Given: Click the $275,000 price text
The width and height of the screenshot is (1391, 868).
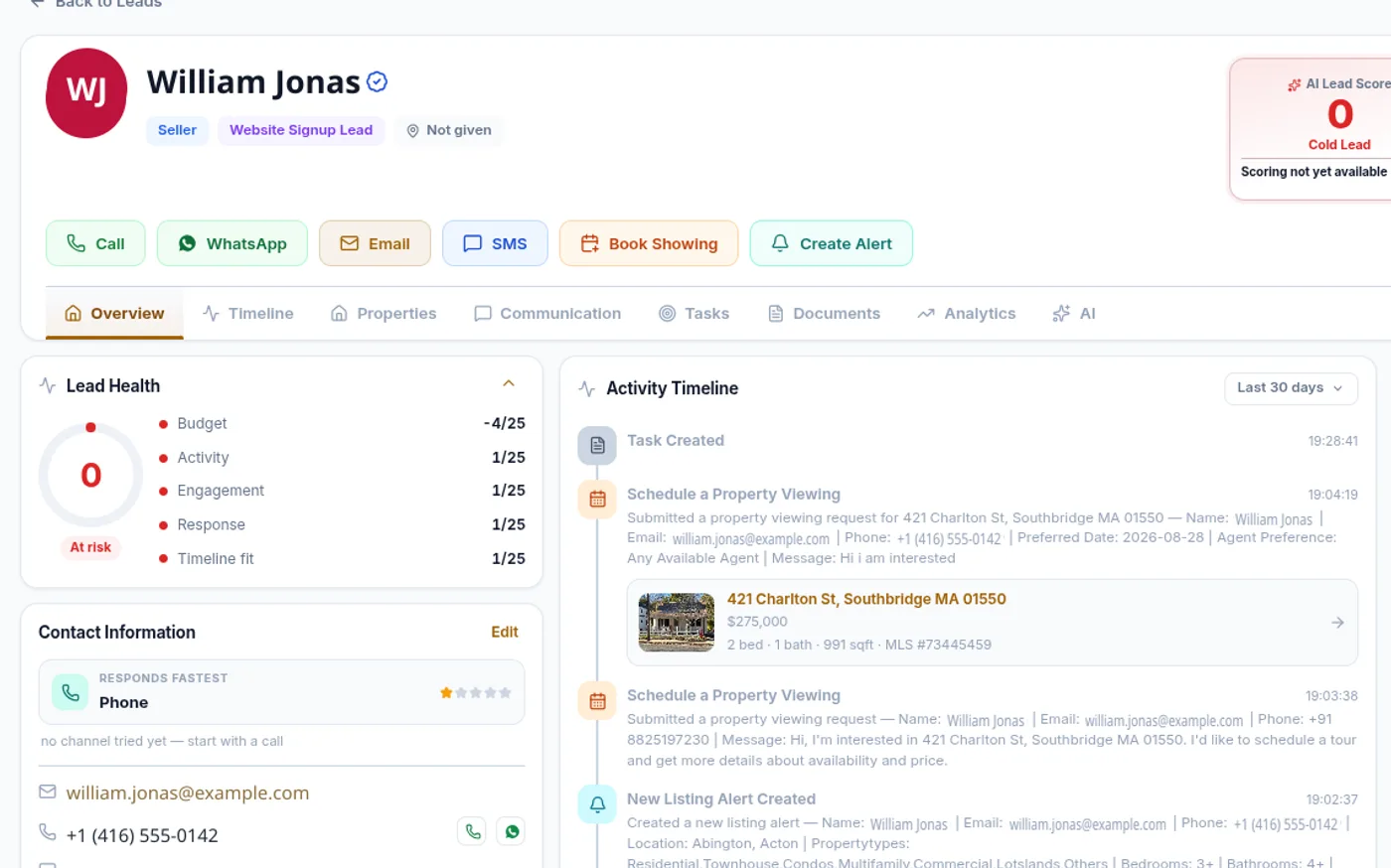Looking at the screenshot, I should point(757,622).
